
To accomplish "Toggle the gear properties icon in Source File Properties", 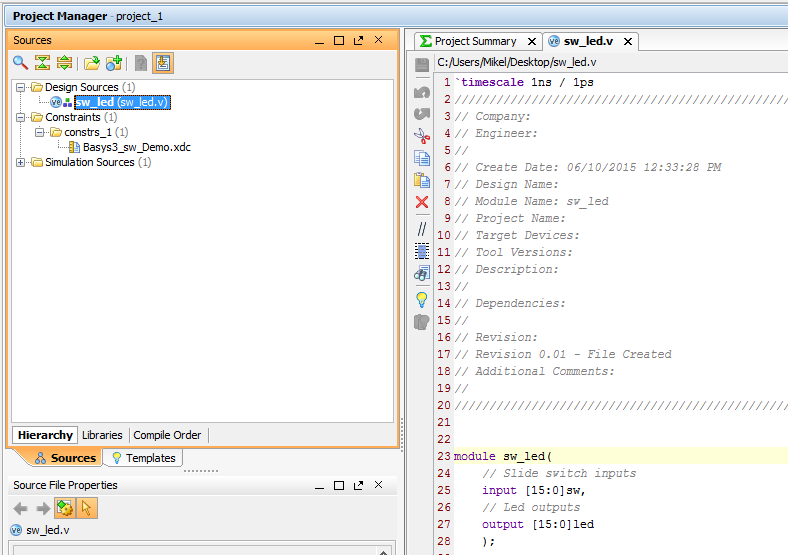I will 65,508.
